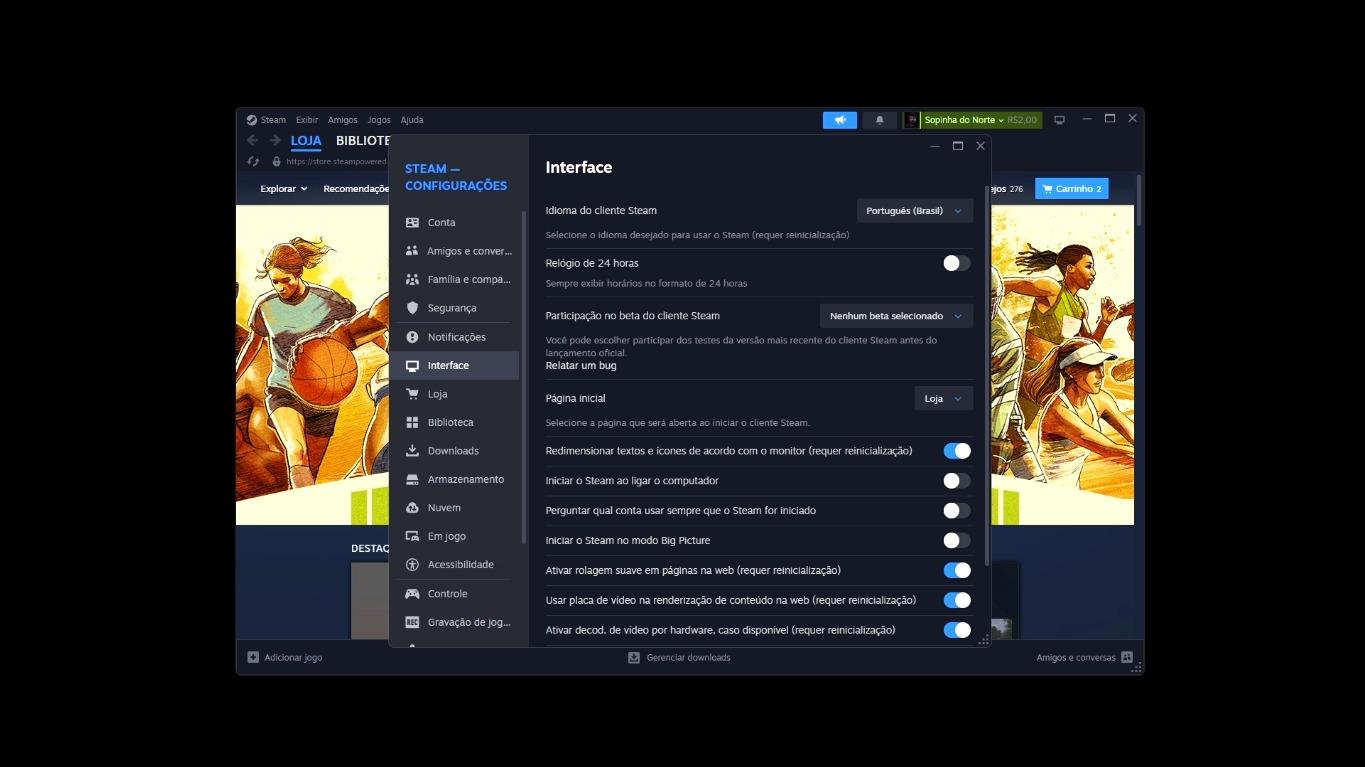Click the Armazenamento drive icon

(x=412, y=480)
